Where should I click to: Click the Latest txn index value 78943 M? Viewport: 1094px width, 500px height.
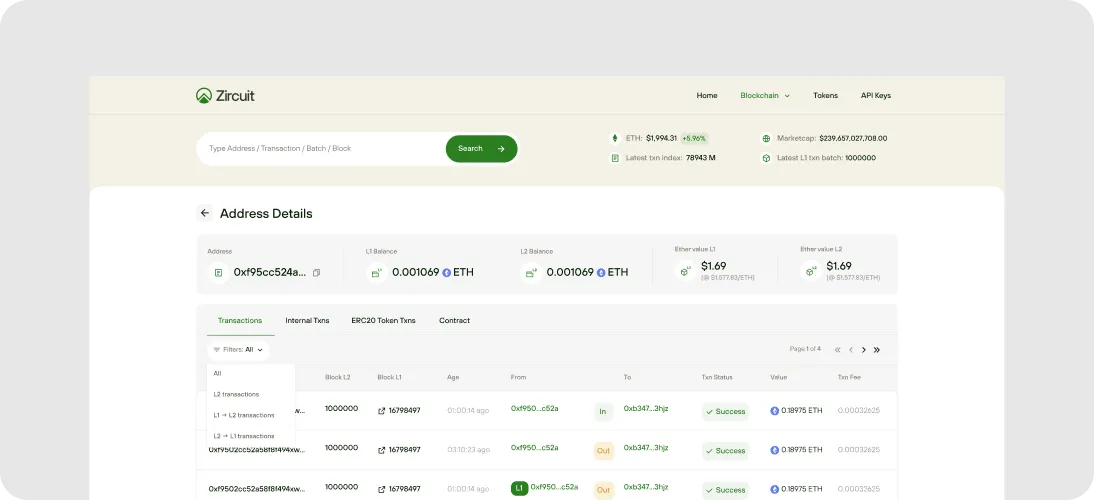coord(700,158)
